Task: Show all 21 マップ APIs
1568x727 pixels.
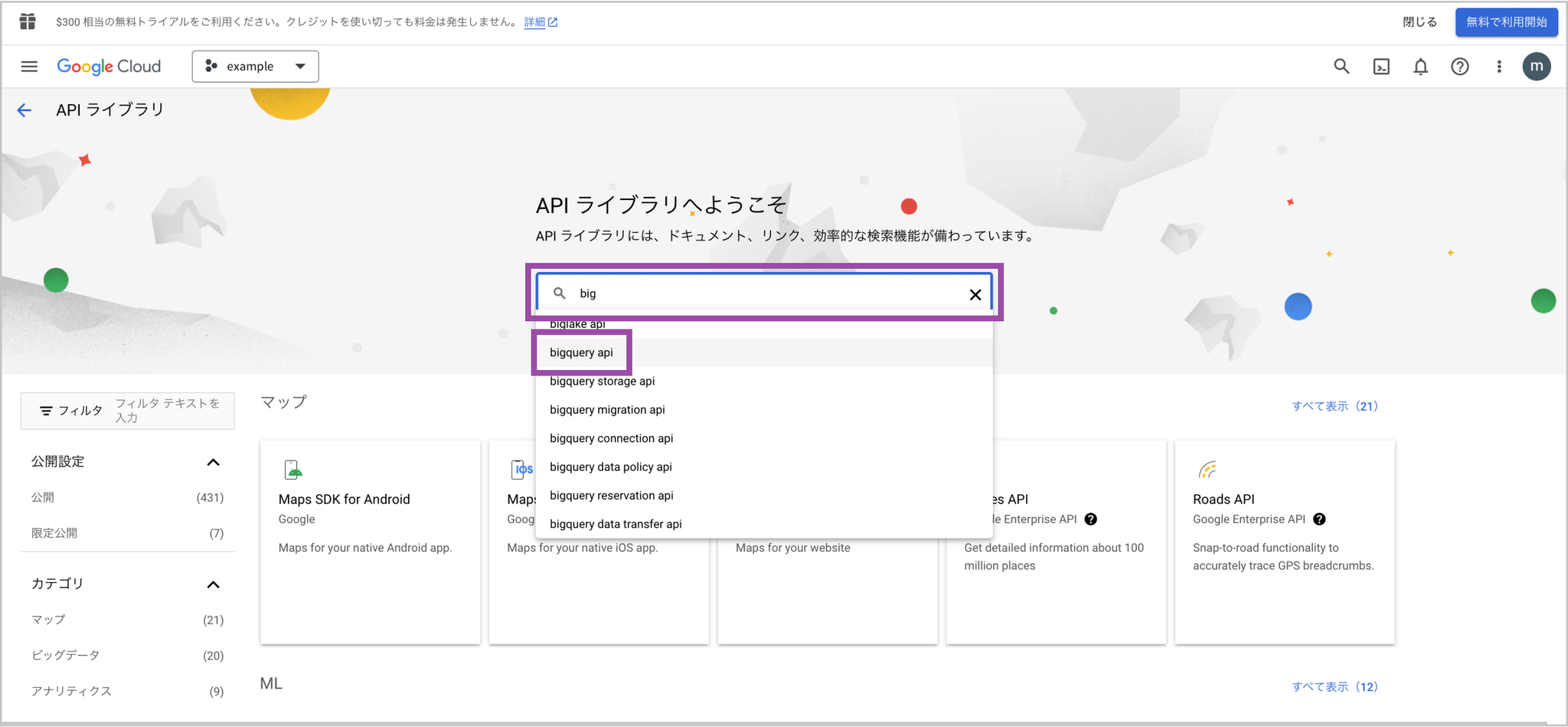Action: [1334, 406]
